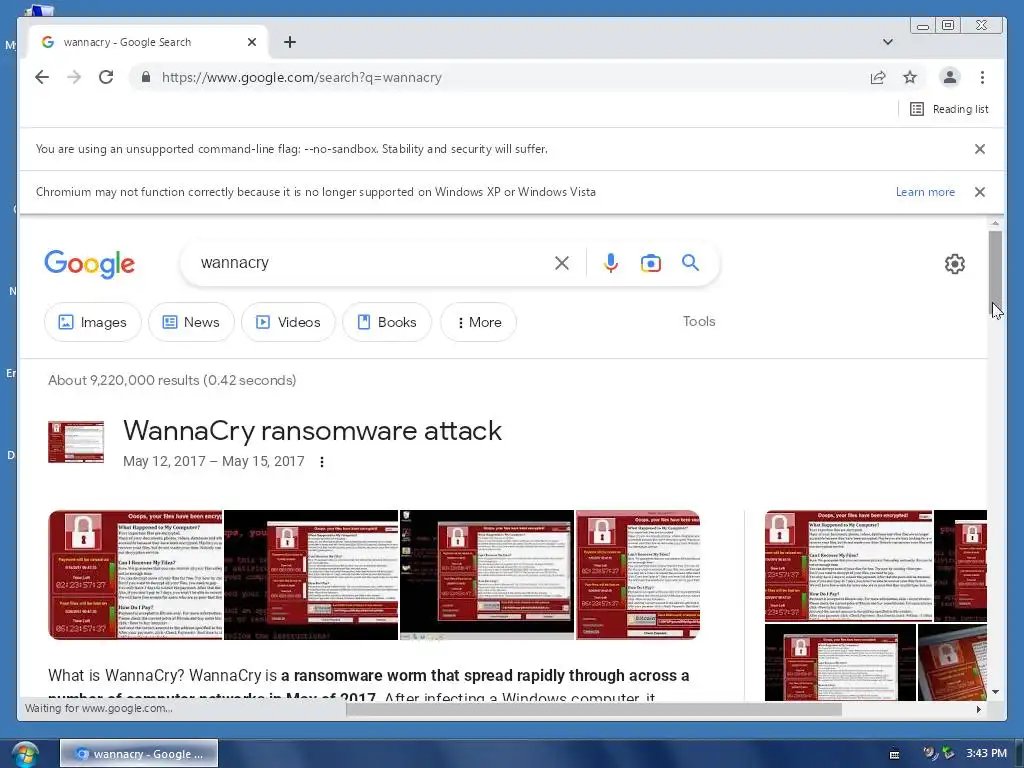Go to Google home via logo

(x=89, y=264)
